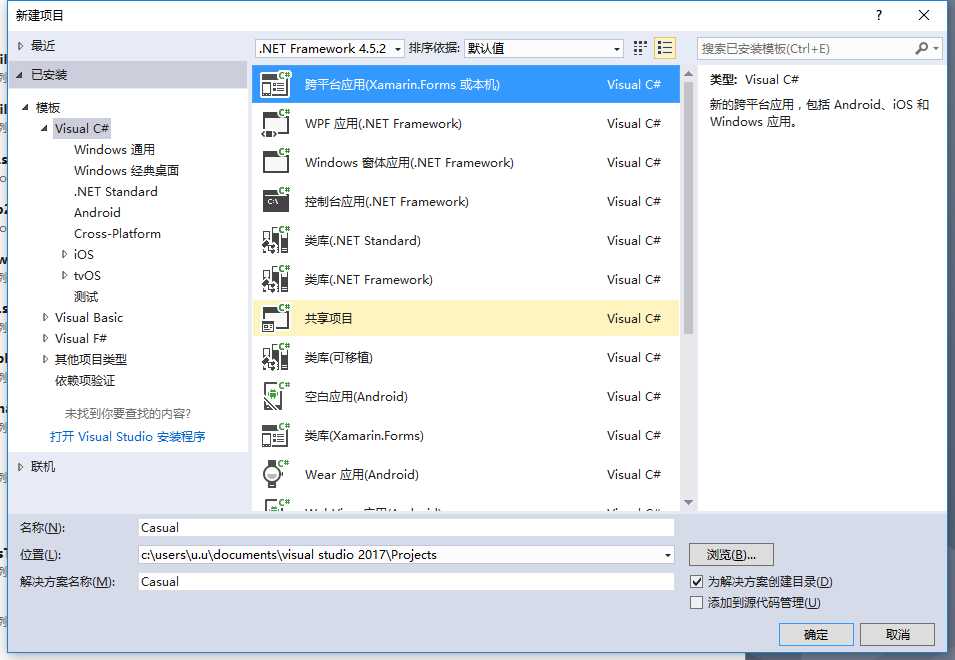The height and width of the screenshot is (660, 955).
Task: Select the 测试 (Test) category
Action: pos(86,297)
